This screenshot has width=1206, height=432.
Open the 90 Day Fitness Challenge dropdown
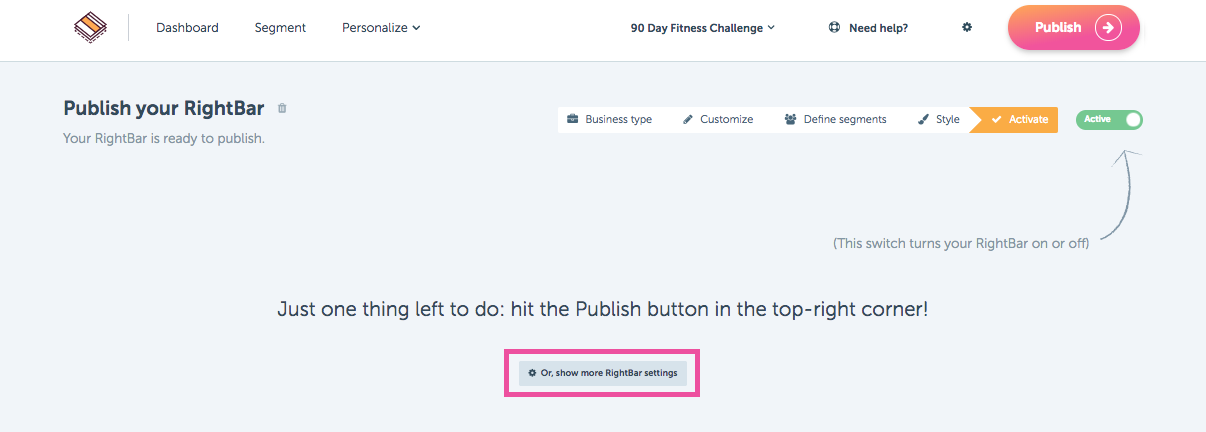[703, 28]
